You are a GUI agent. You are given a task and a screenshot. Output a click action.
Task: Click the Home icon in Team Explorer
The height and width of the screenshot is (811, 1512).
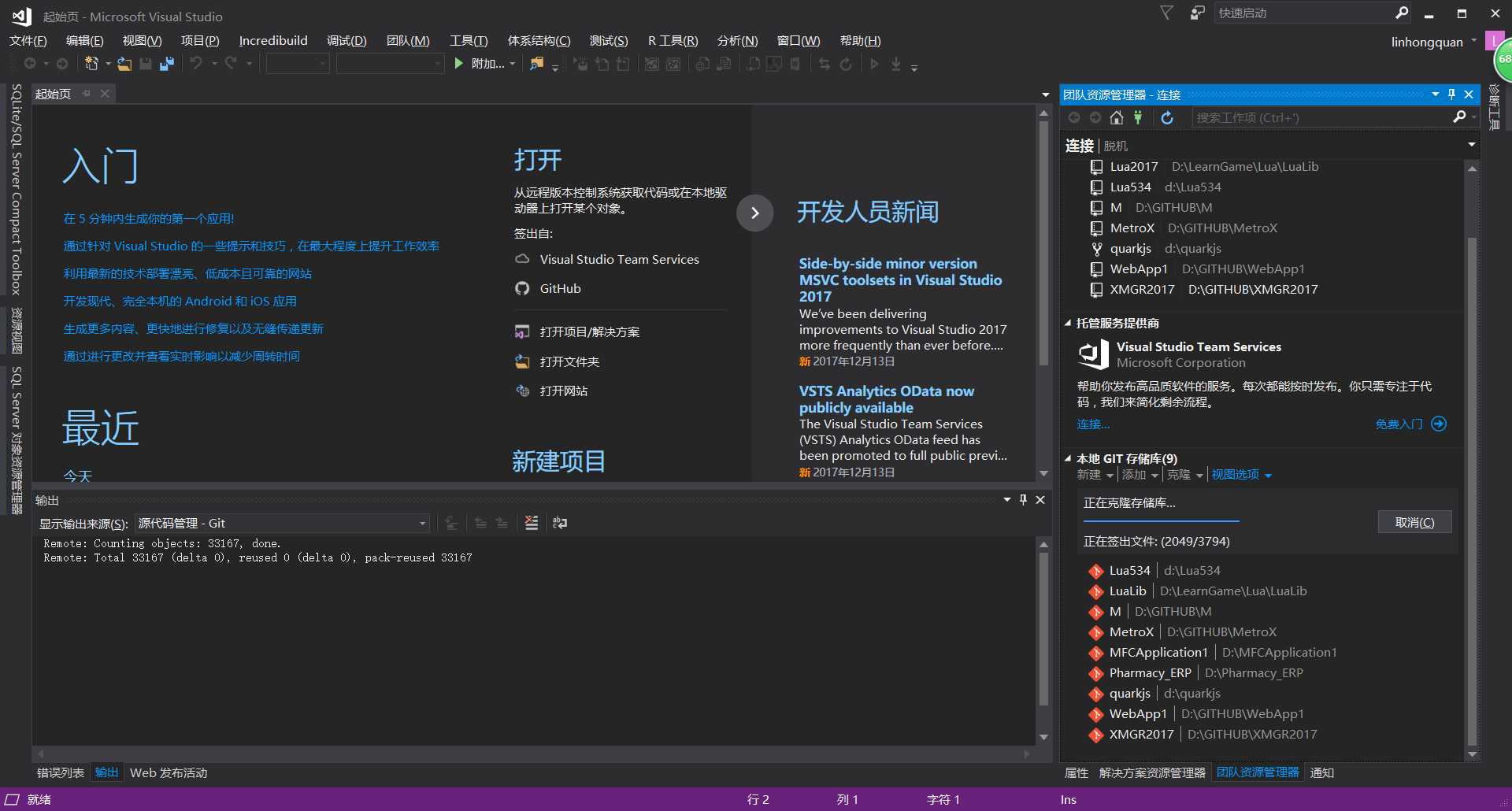[x=1117, y=117]
